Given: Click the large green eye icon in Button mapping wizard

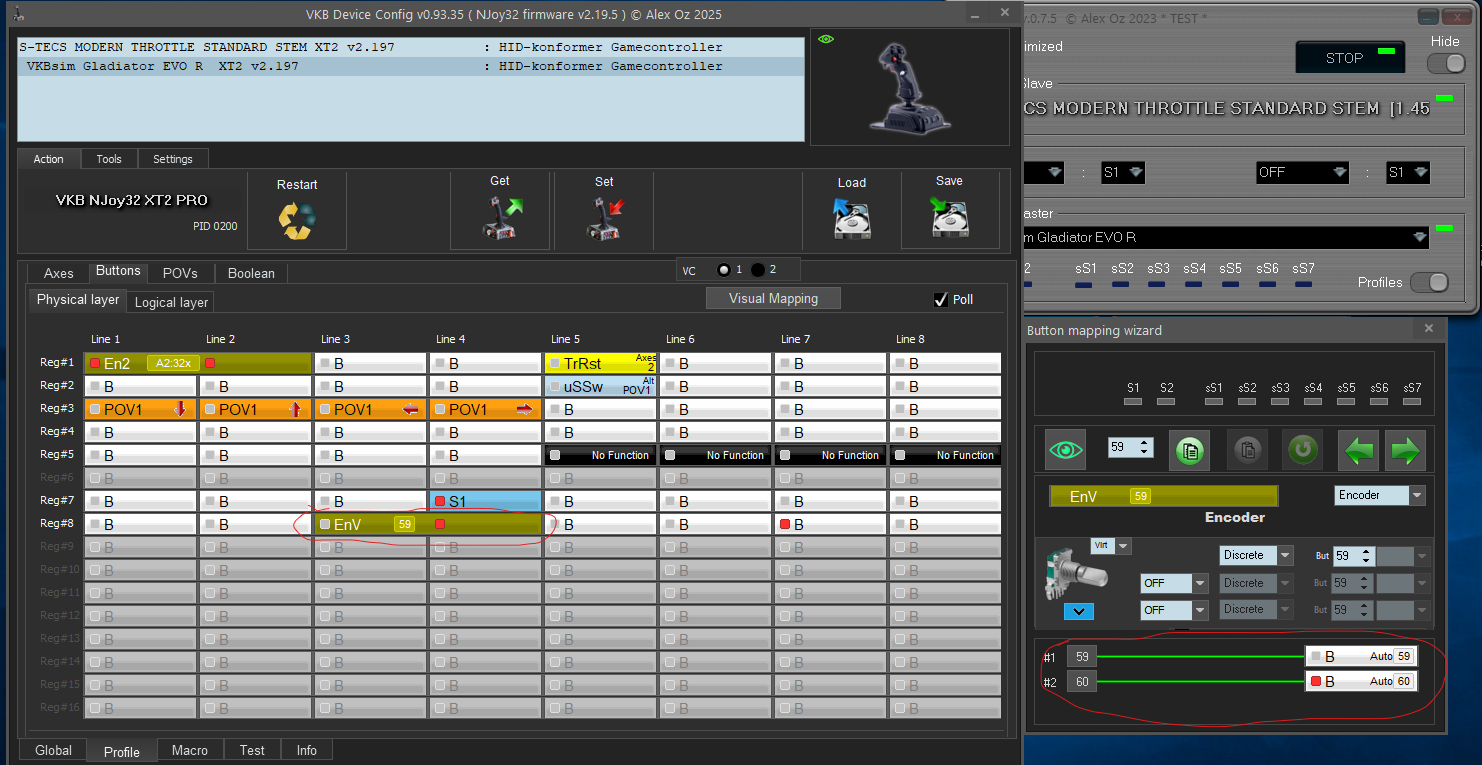Looking at the screenshot, I should [1066, 450].
